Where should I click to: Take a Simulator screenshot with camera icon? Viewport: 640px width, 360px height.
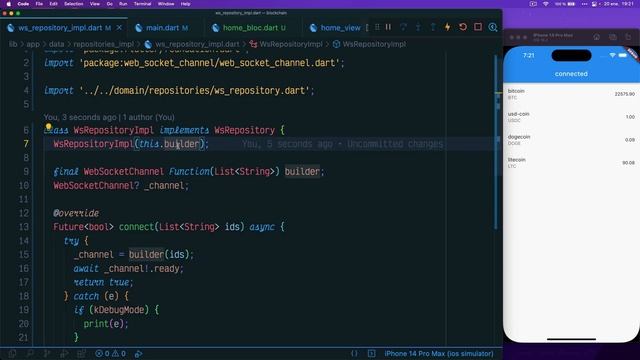pos(613,37)
